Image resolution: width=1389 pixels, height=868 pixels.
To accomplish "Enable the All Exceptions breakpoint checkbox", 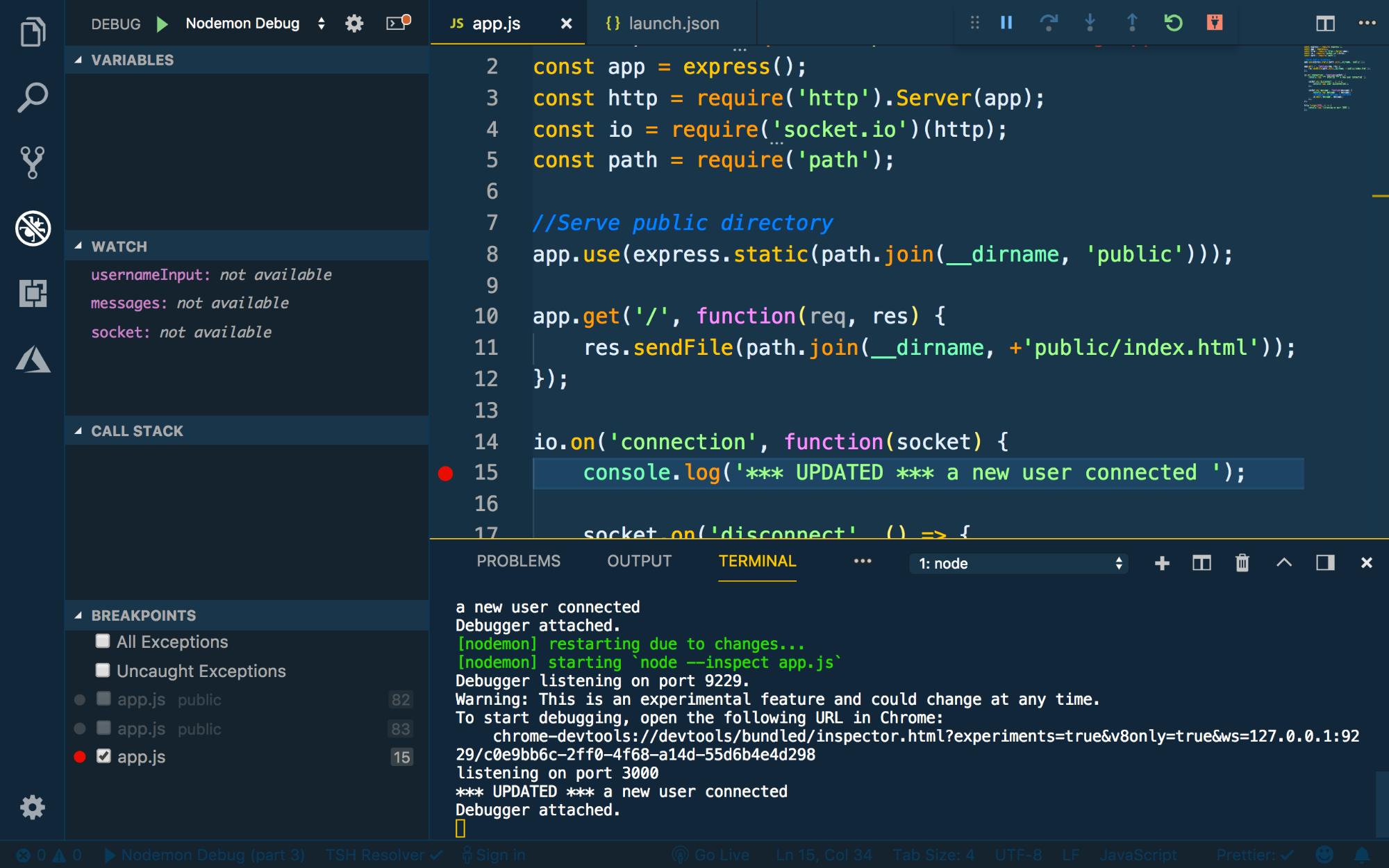I will tap(103, 641).
